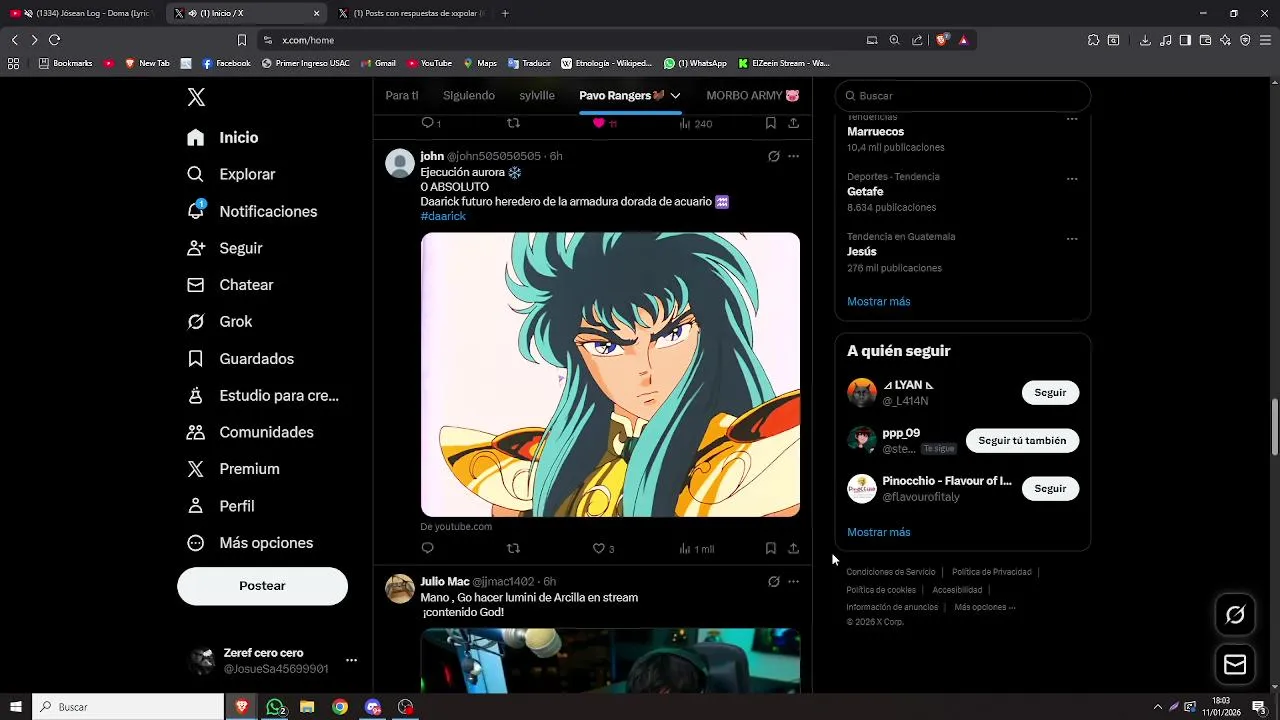The width and height of the screenshot is (1280, 720).
Task: Open more options on Julio Mac's post
Action: (x=793, y=581)
